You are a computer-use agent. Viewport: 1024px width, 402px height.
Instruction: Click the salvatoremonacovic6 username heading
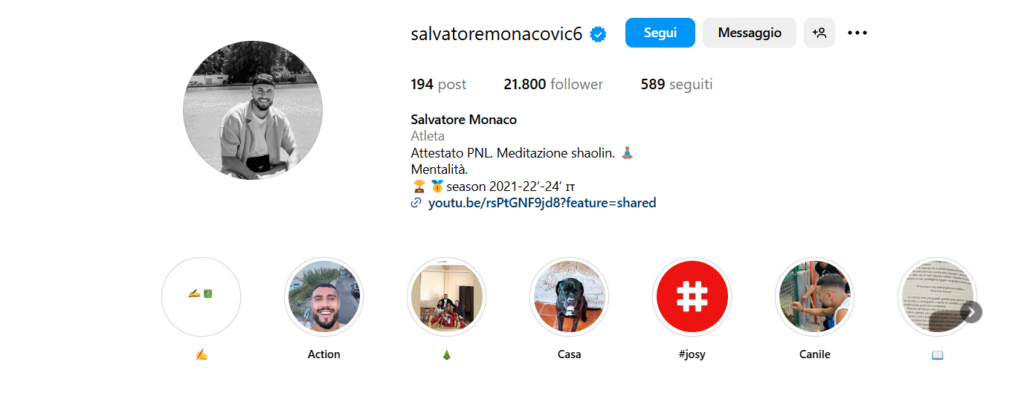(496, 35)
